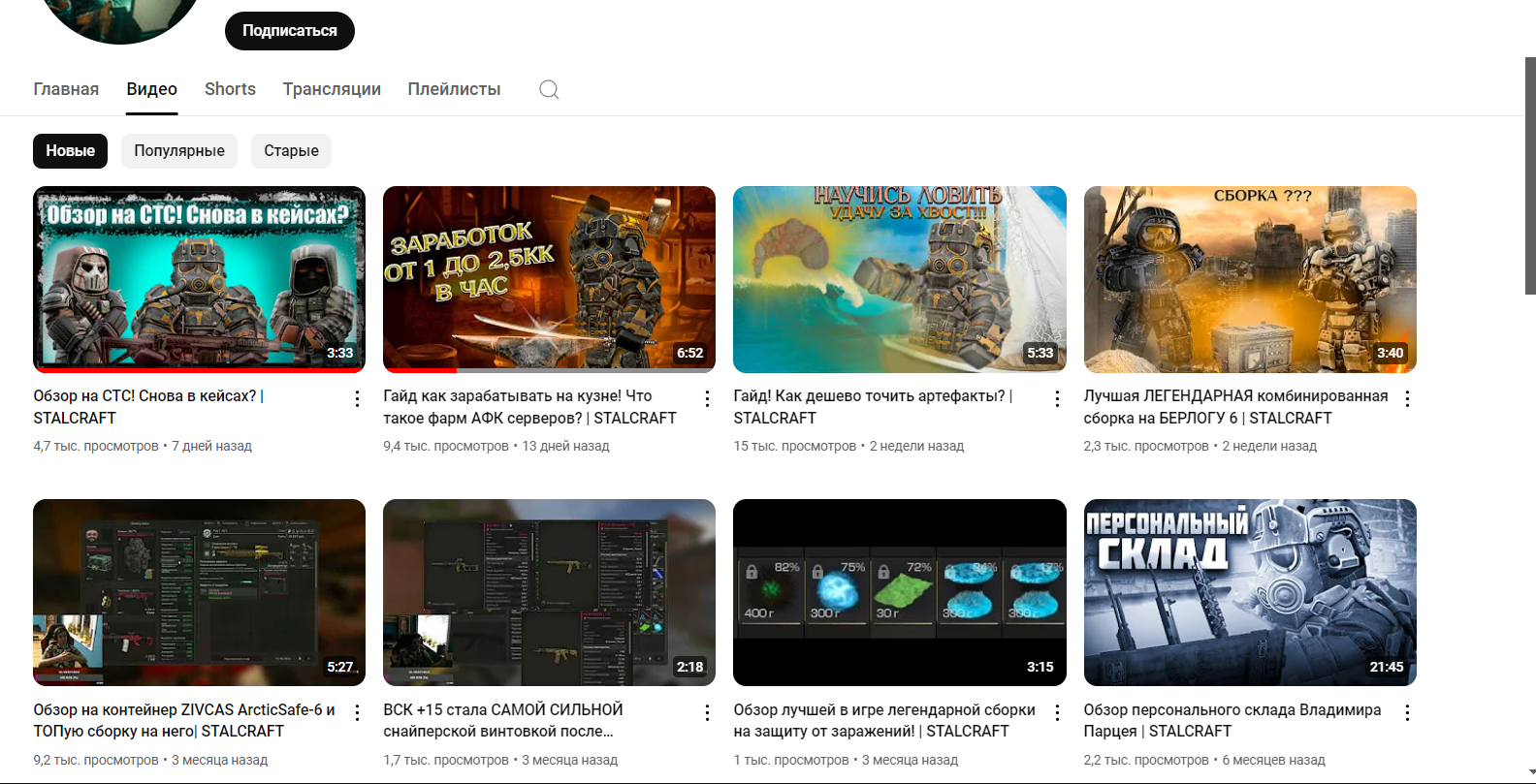Viewport: 1536px width, 784px height.
Task: Click the channel search magnifier icon
Action: (x=549, y=89)
